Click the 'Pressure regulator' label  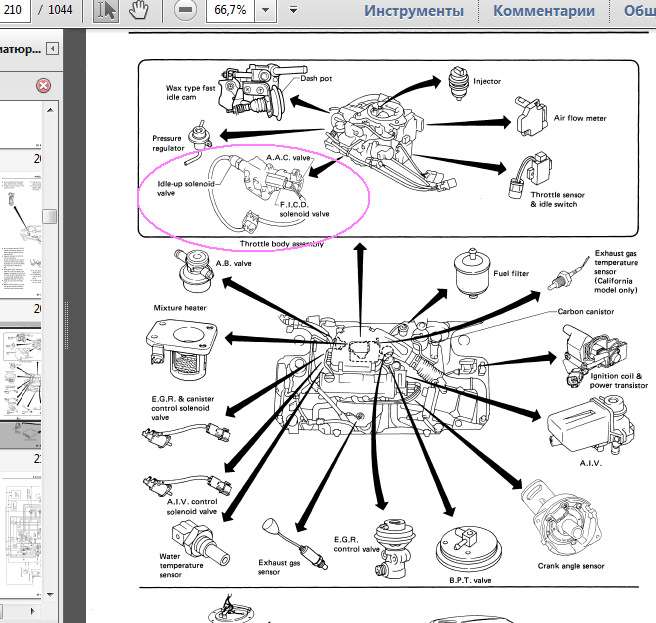(168, 143)
